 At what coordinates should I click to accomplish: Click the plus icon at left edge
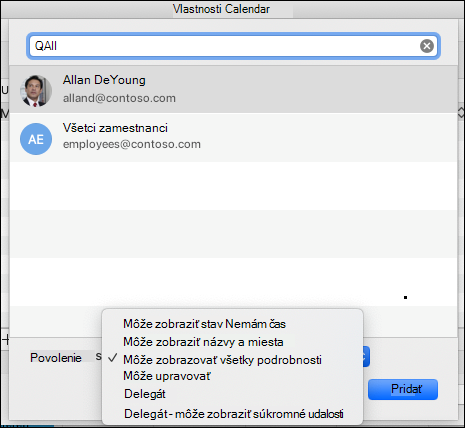coord(6,340)
